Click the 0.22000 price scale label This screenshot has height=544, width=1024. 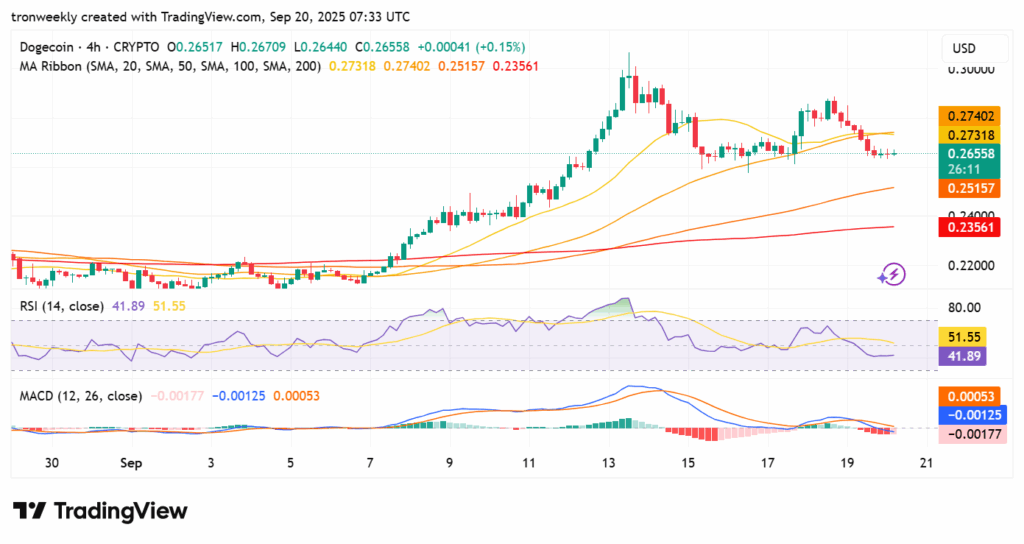coord(971,266)
